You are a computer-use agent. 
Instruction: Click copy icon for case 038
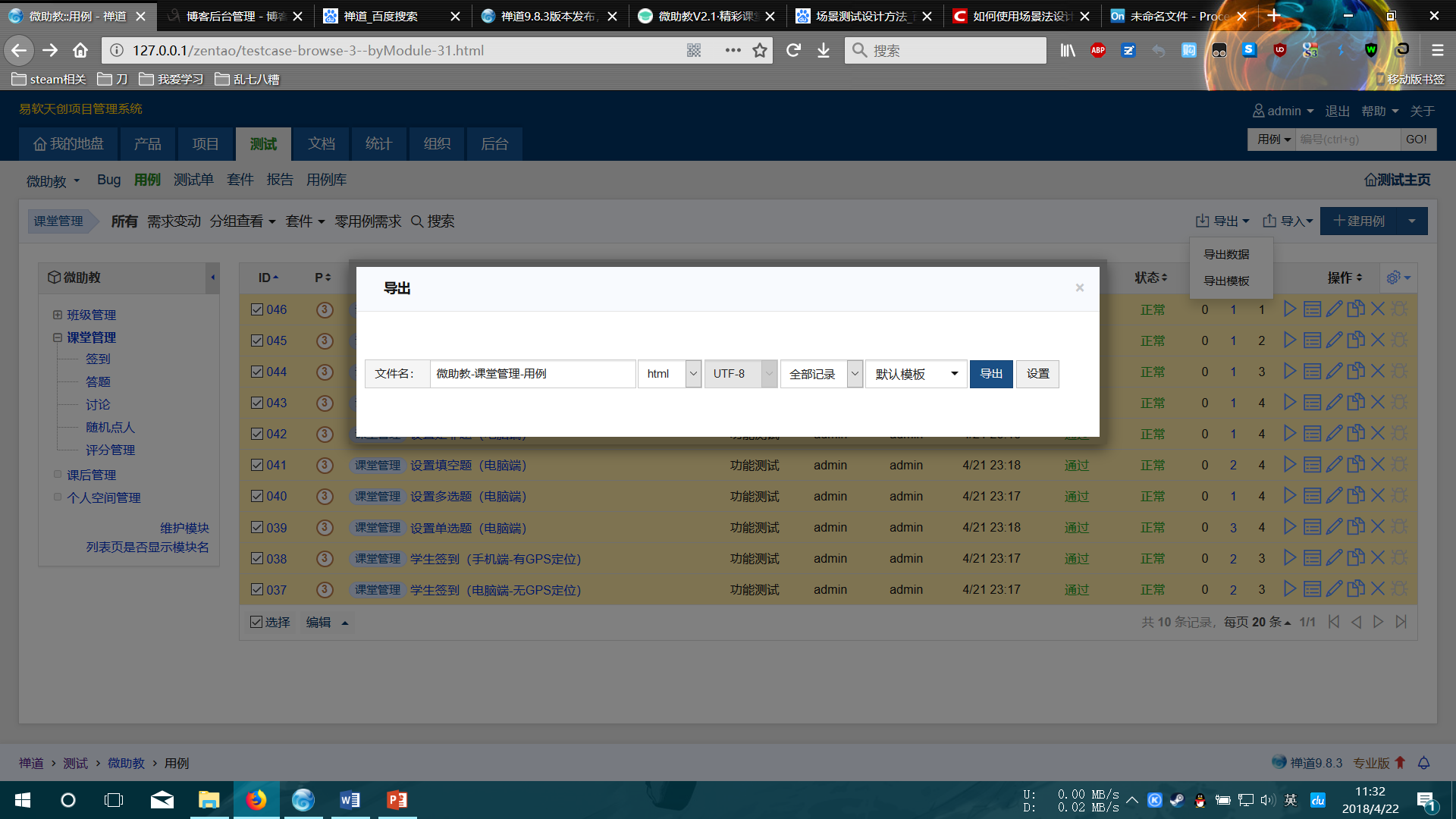[1356, 558]
